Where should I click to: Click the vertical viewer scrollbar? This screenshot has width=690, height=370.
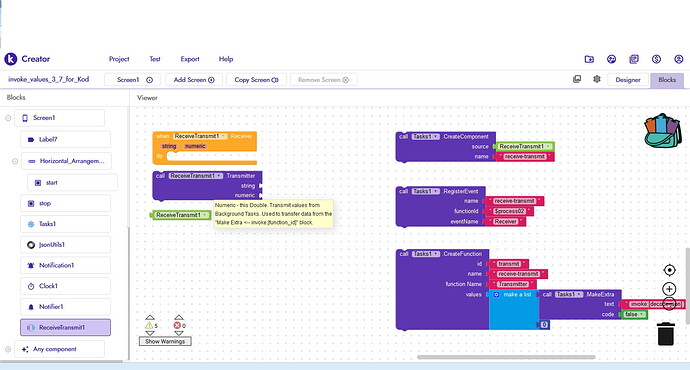[687, 286]
